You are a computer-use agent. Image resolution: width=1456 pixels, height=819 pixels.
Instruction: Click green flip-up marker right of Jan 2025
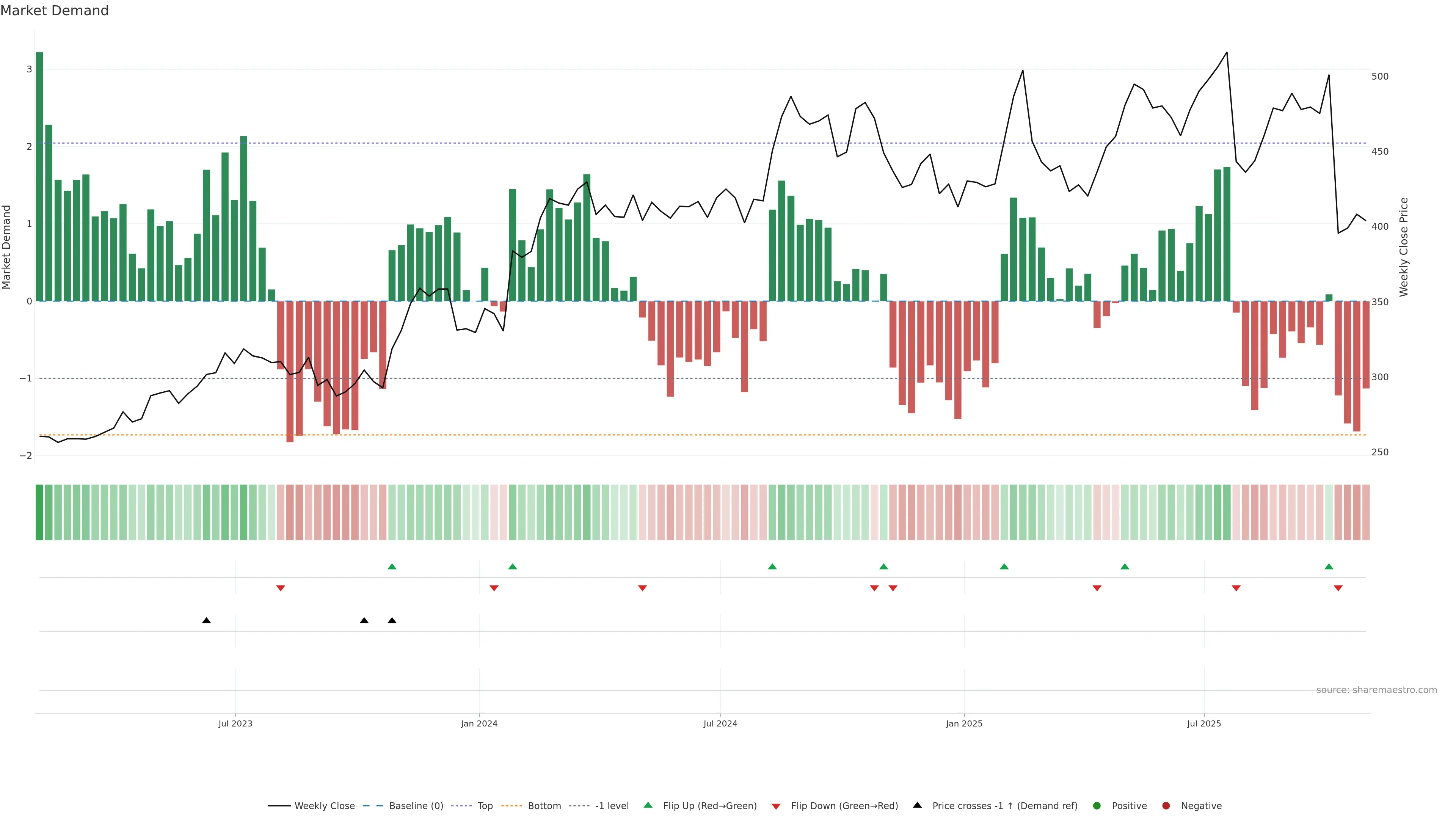coord(1004,566)
